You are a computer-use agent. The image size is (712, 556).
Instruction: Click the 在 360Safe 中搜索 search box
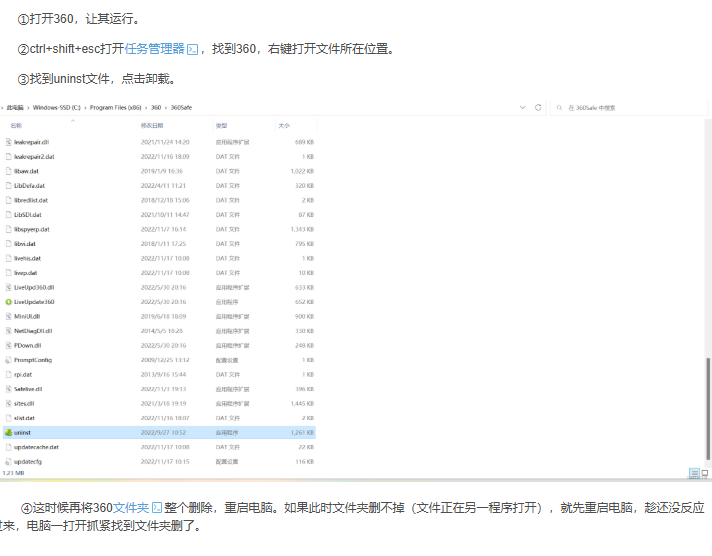629,108
